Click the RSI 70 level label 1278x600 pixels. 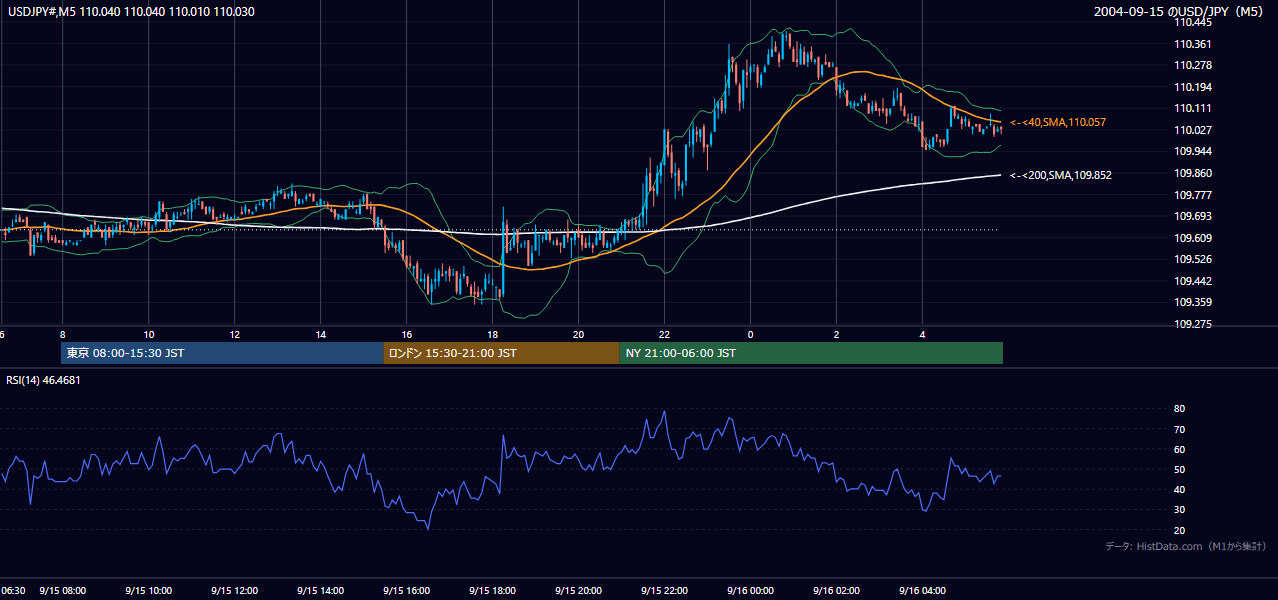[1179, 429]
